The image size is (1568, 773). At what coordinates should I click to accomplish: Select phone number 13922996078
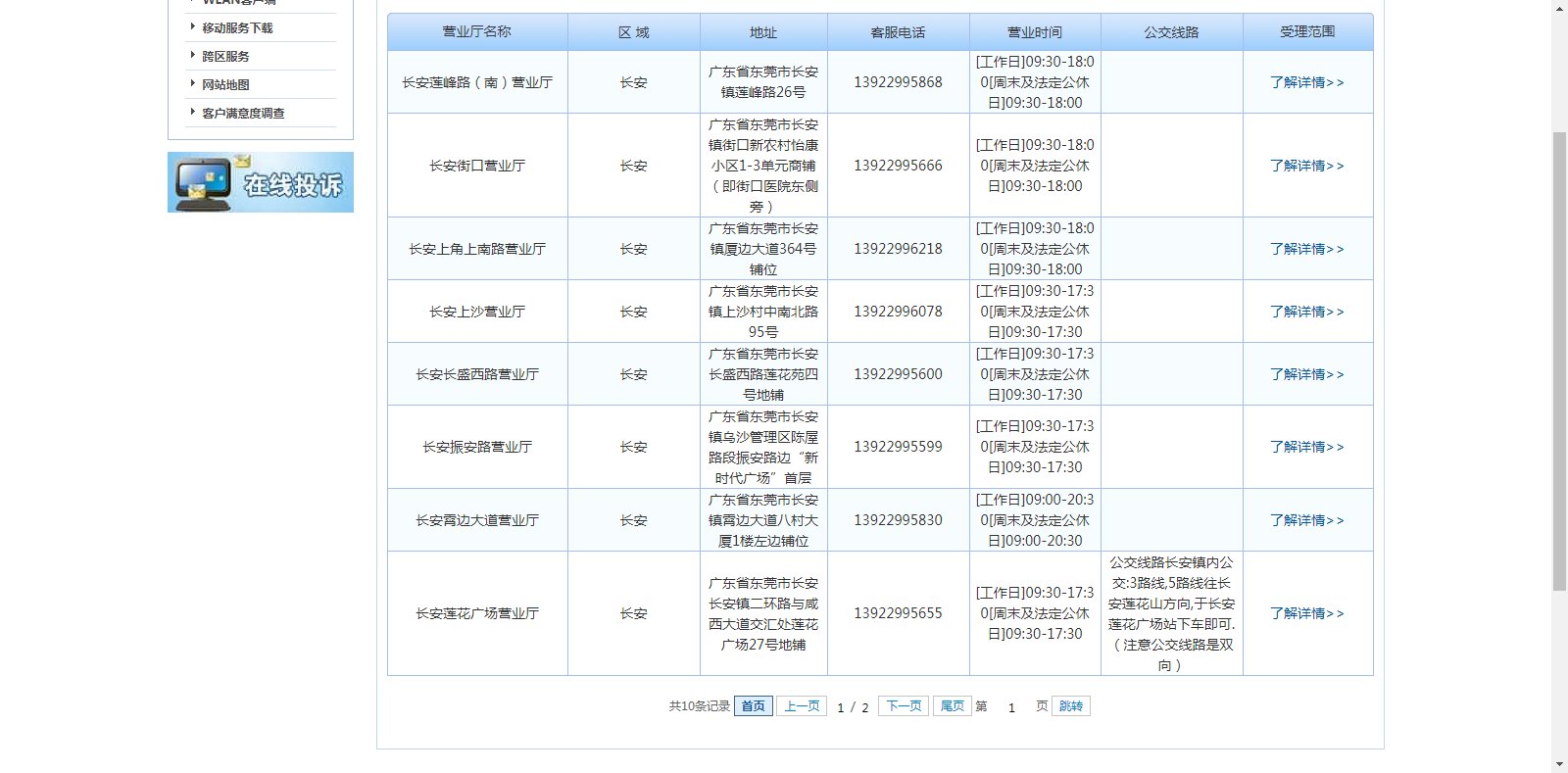[899, 312]
